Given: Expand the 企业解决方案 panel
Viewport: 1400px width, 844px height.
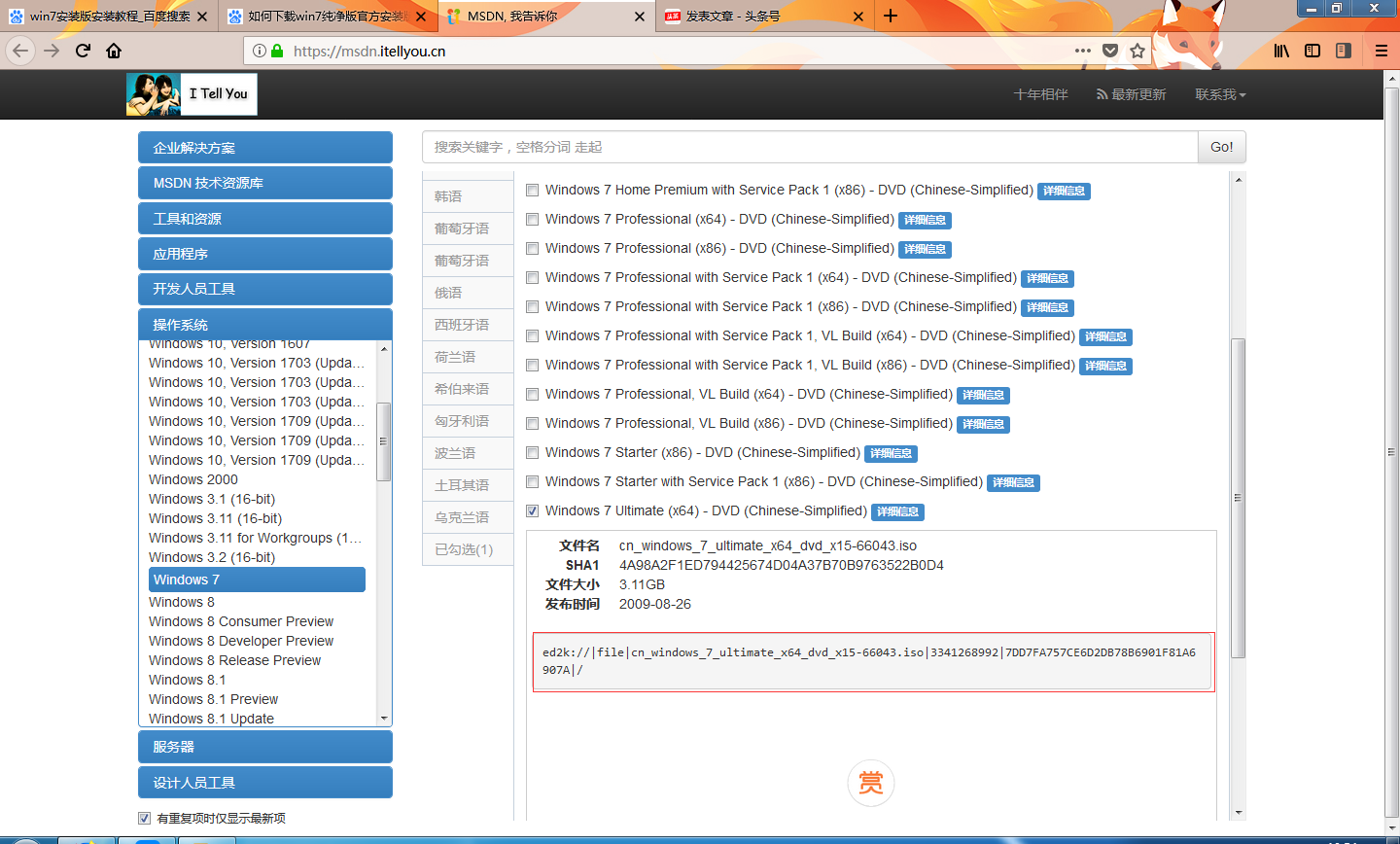Looking at the screenshot, I should click(x=265, y=148).
